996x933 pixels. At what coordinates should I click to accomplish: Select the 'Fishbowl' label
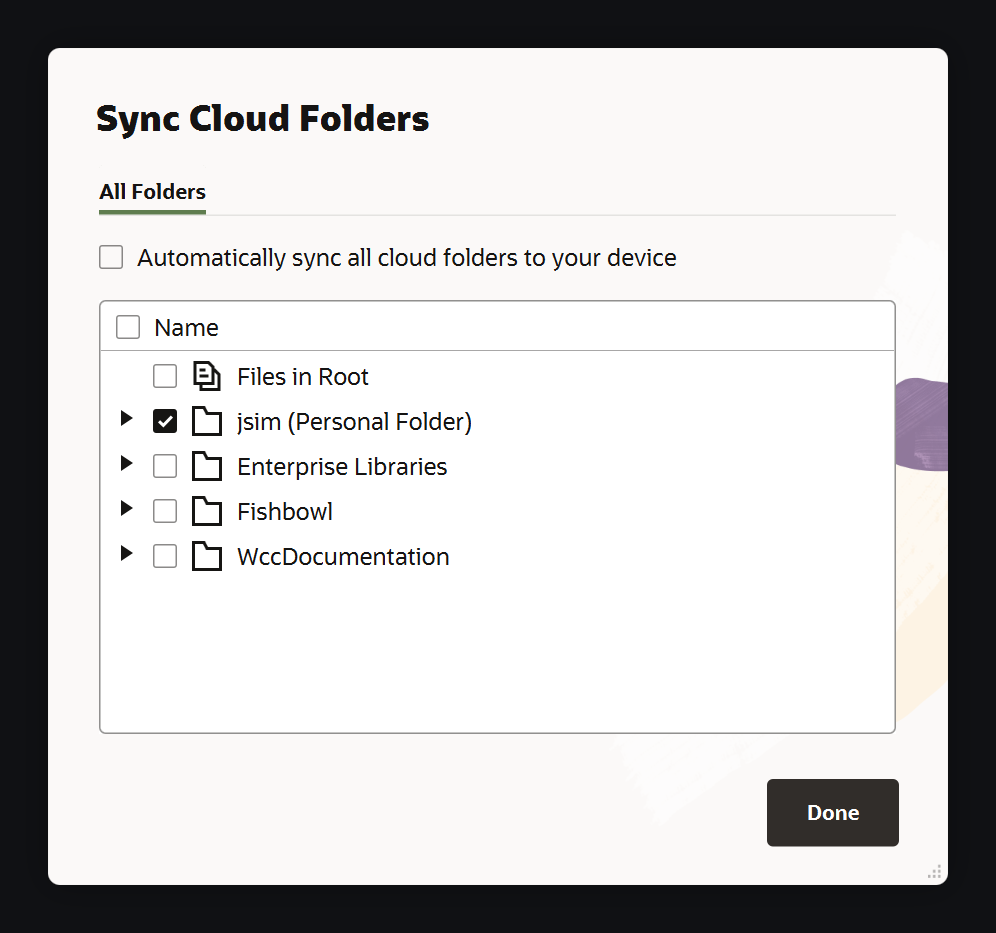point(285,512)
